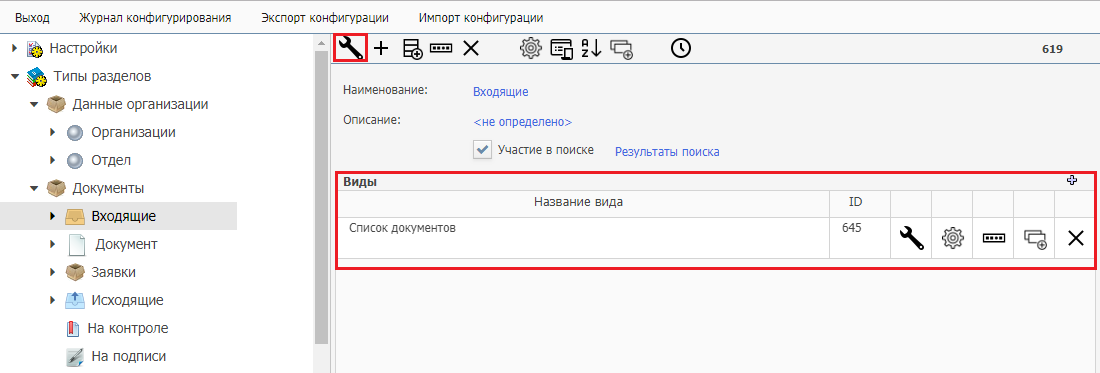Click the form-with-device layout icon
This screenshot has height=373, width=1100.
(562, 48)
